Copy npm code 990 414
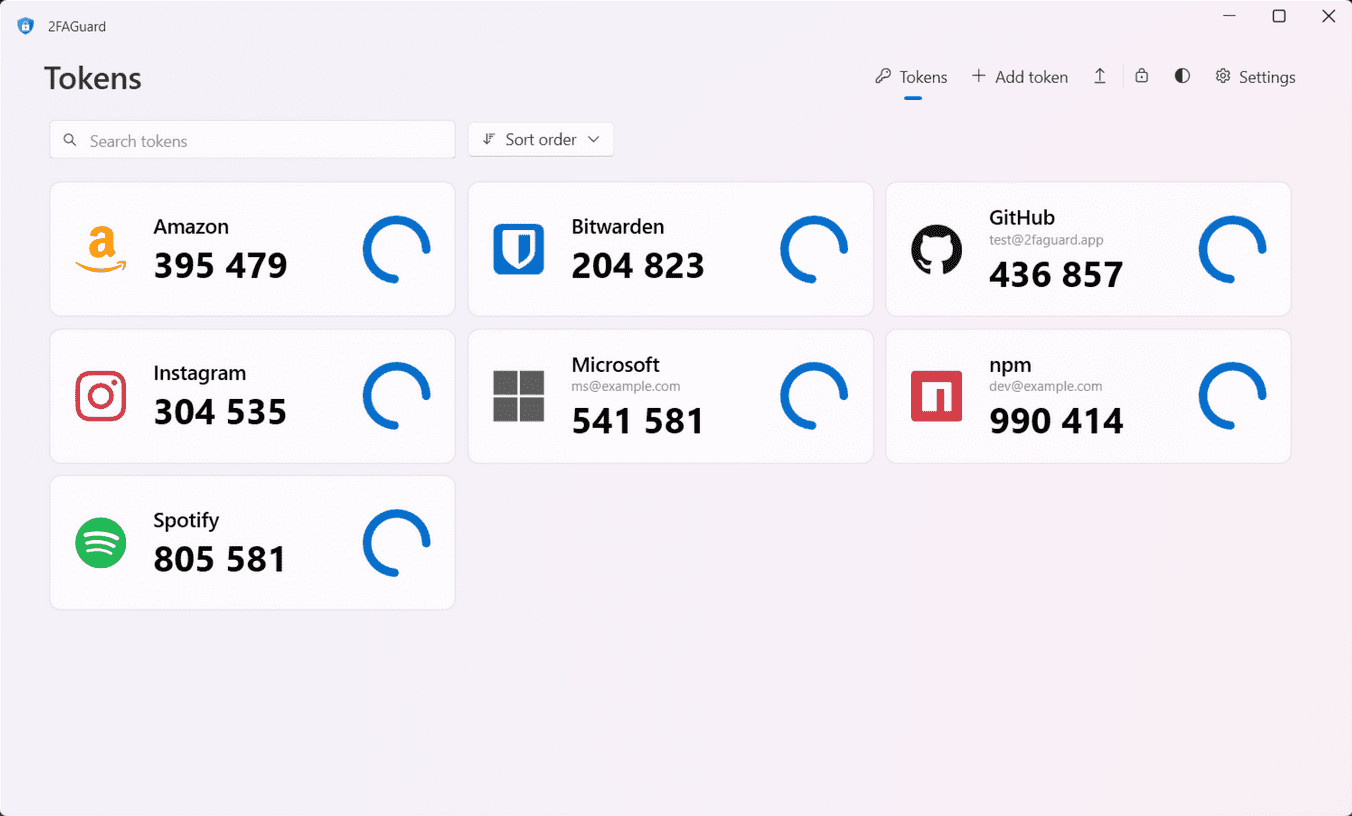Screen dimensions: 1352x816 1056,421
